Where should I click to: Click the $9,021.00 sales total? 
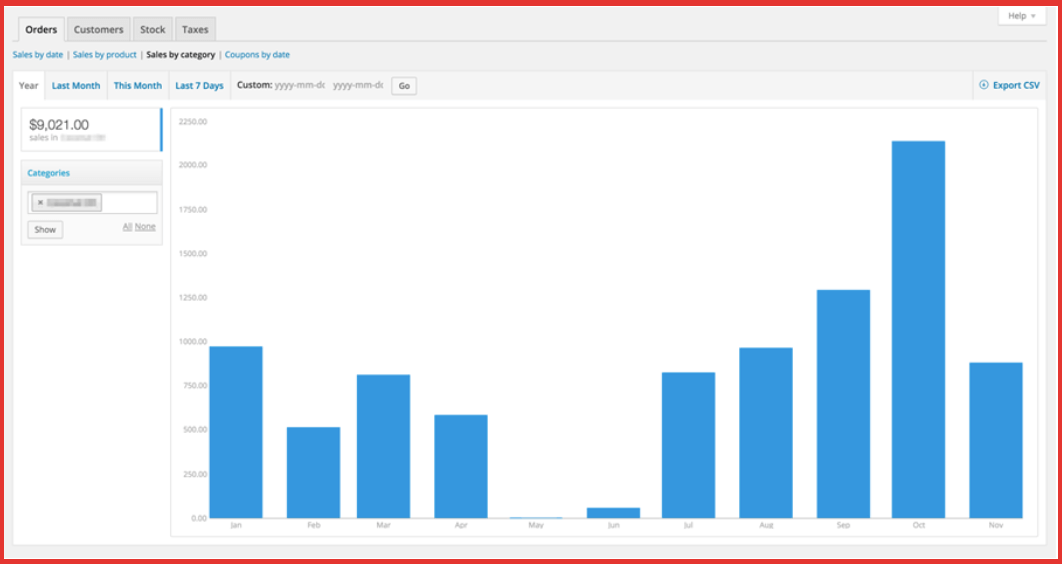pyautogui.click(x=59, y=125)
